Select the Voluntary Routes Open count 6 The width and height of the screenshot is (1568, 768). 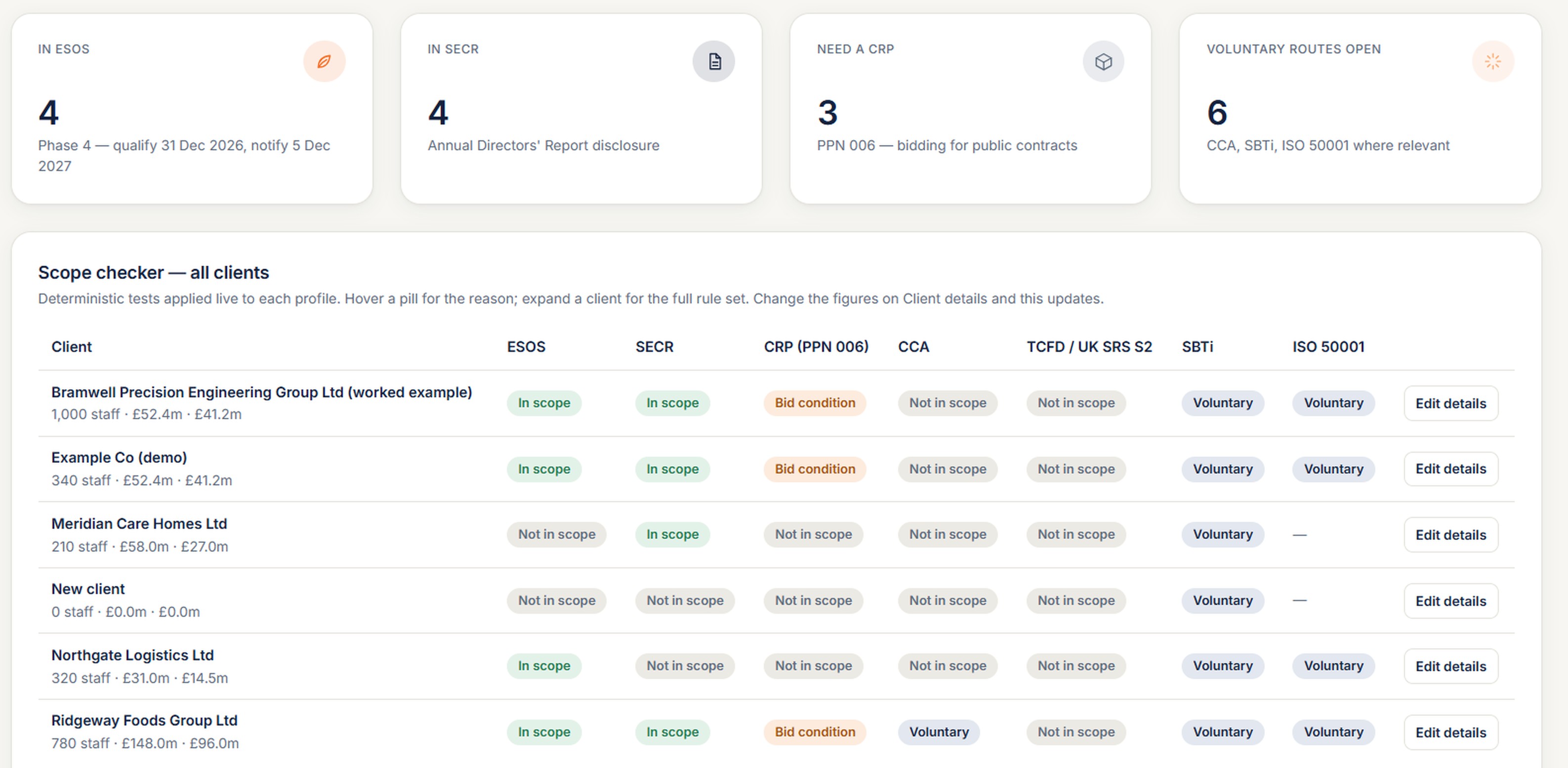click(x=1217, y=113)
